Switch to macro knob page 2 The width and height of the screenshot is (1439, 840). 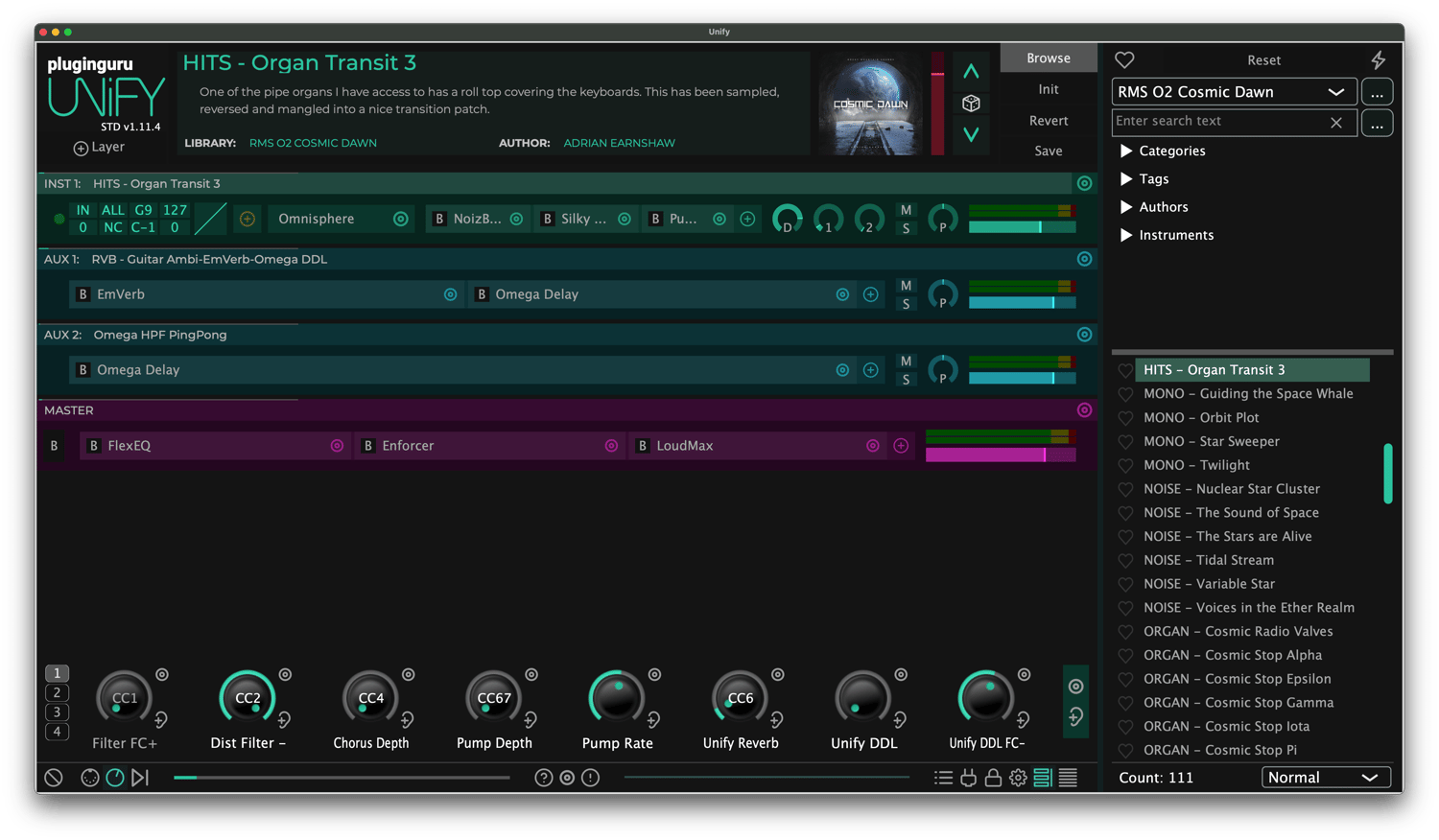click(57, 692)
